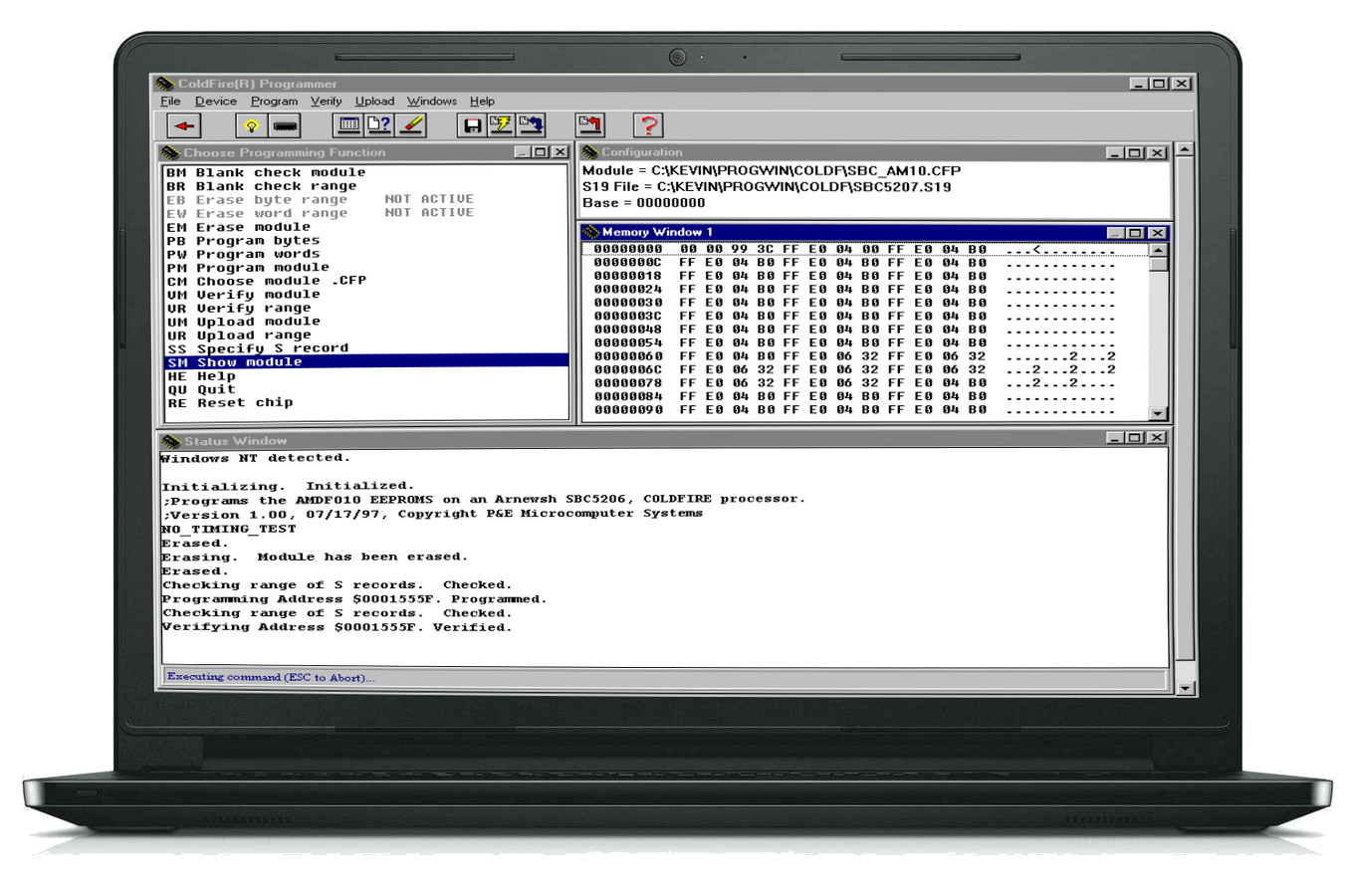Open the Windows menu
The image size is (1358, 896).
point(431,101)
